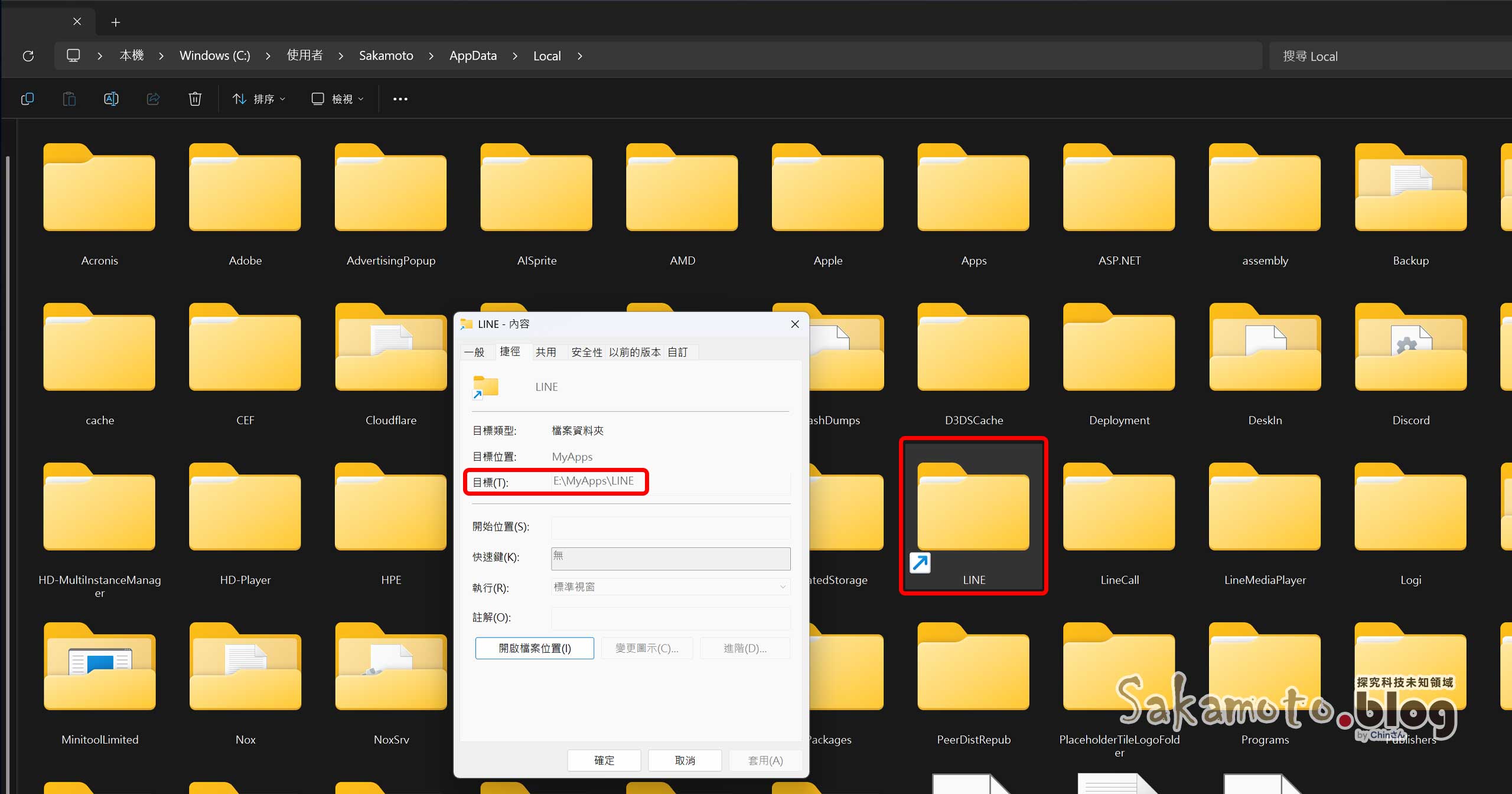
Task: Select the AISprite folder
Action: (x=536, y=204)
